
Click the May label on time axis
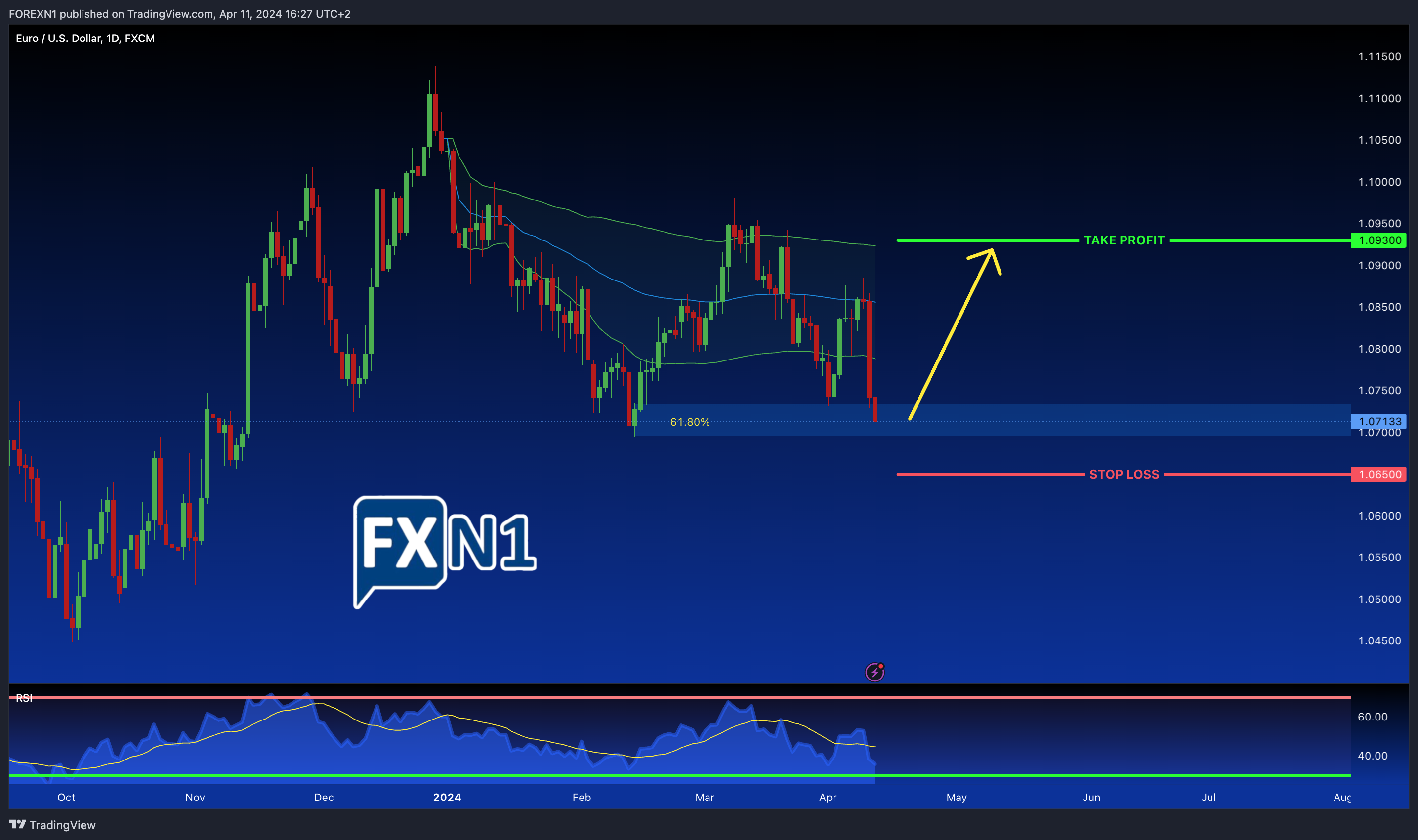(957, 797)
